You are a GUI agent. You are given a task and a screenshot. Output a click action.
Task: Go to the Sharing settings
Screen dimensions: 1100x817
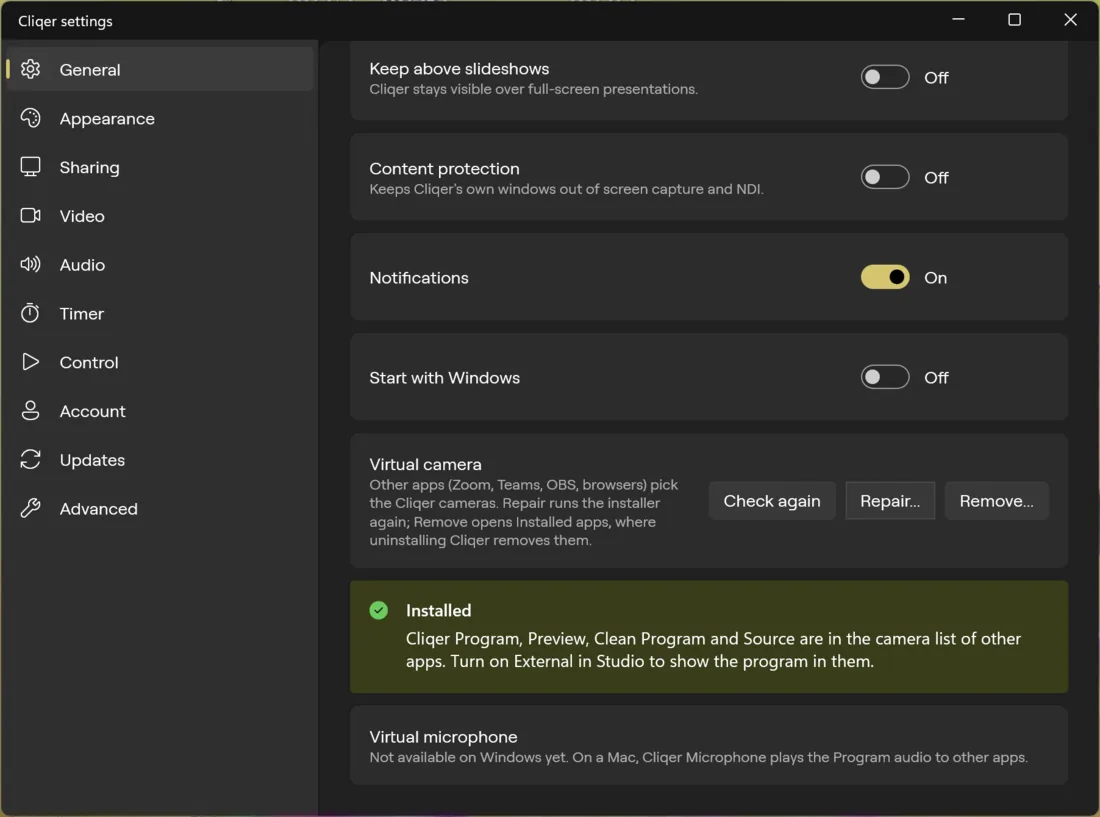click(160, 167)
